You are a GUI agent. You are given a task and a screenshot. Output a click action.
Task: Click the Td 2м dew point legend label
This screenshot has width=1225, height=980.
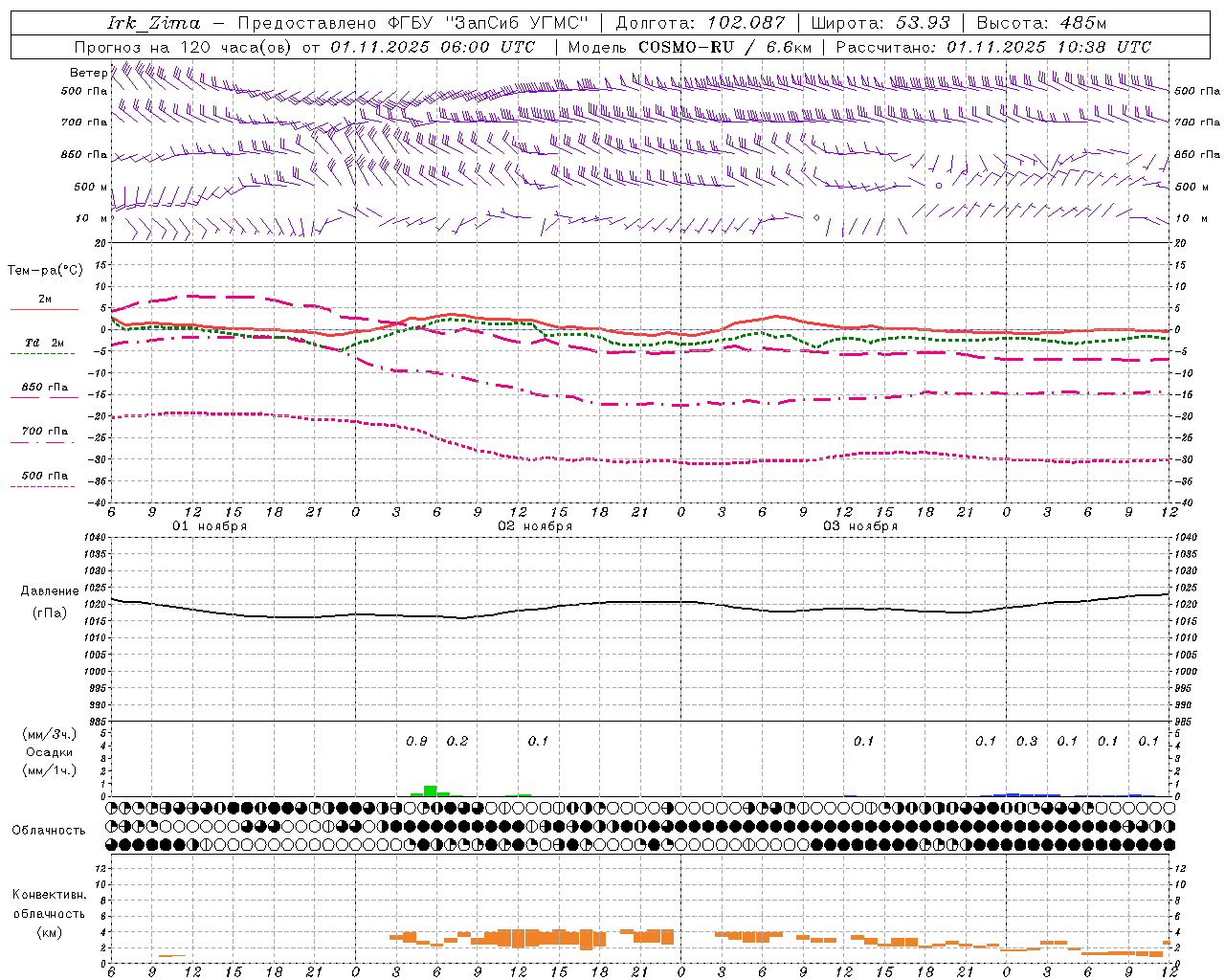(44, 343)
